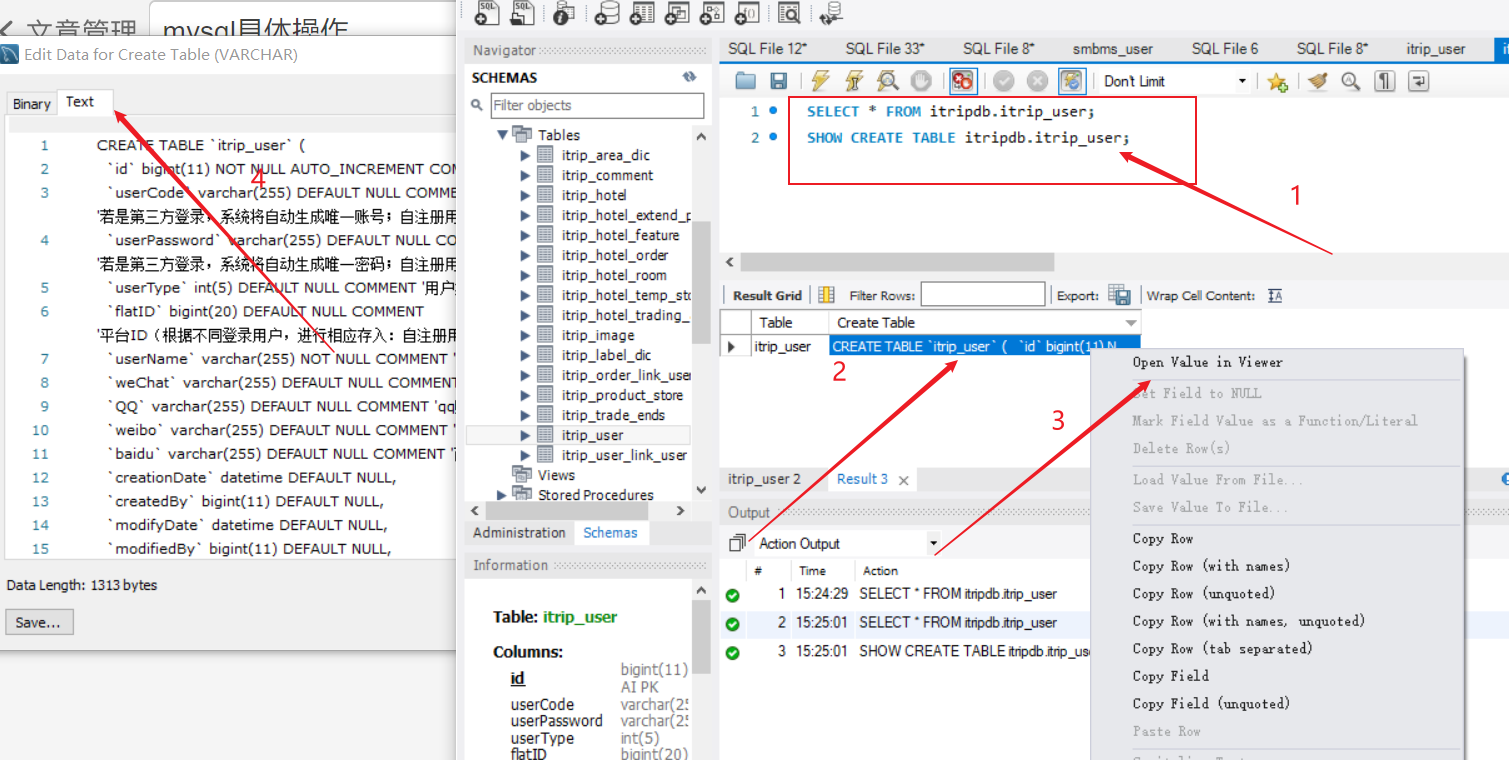
Task: Export the result grid using the Export icon
Action: click(x=1120, y=295)
